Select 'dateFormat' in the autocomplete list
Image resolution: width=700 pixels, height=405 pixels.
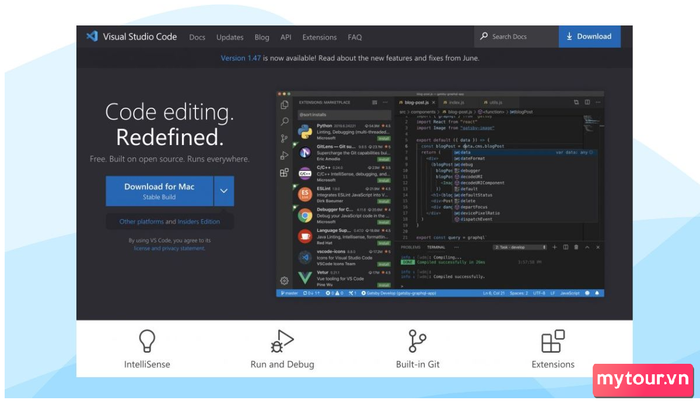click(470, 159)
